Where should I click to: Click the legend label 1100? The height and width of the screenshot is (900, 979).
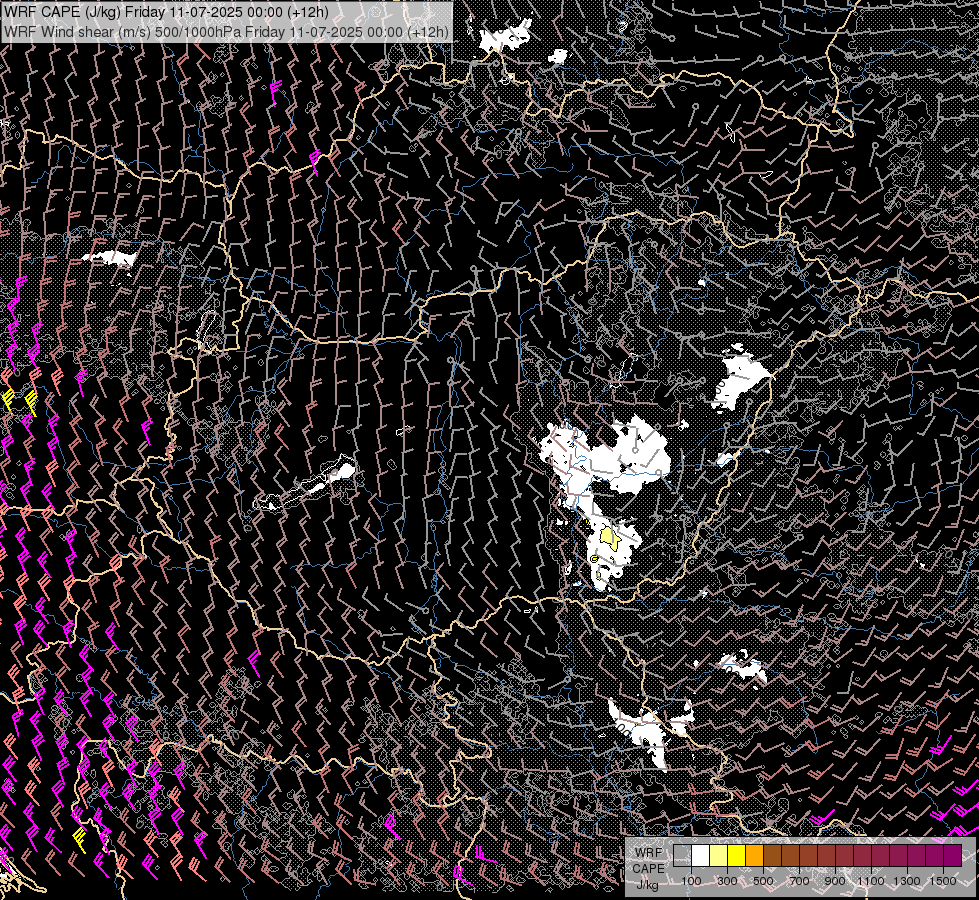871,881
